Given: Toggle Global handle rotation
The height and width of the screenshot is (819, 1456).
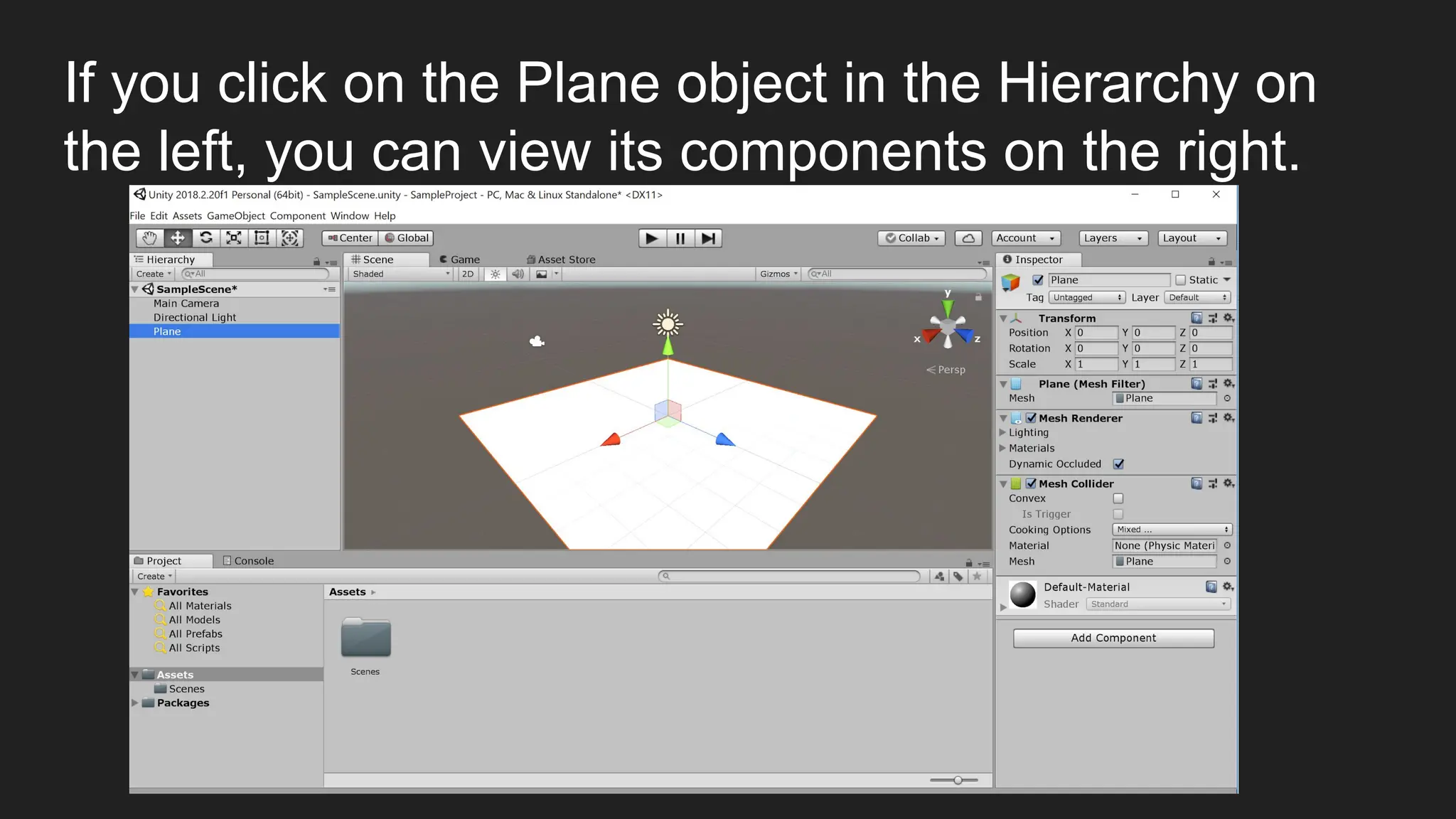Looking at the screenshot, I should (407, 238).
